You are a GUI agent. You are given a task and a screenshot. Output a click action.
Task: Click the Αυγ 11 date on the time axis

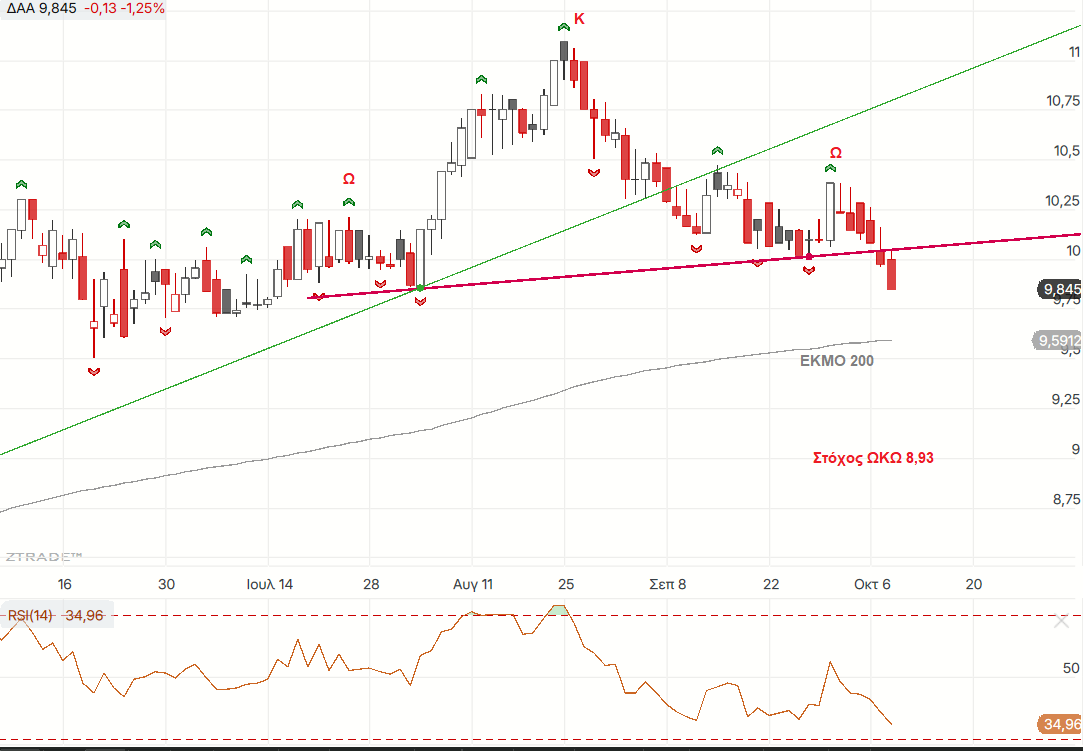tap(472, 584)
